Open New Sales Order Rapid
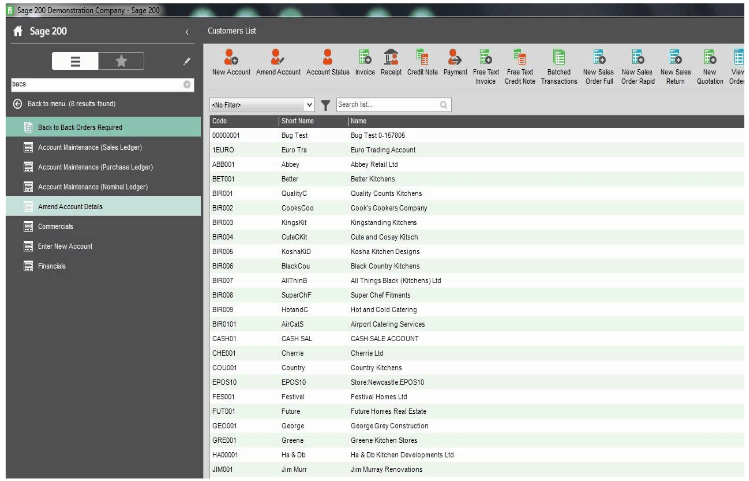749x481 pixels. [x=638, y=67]
